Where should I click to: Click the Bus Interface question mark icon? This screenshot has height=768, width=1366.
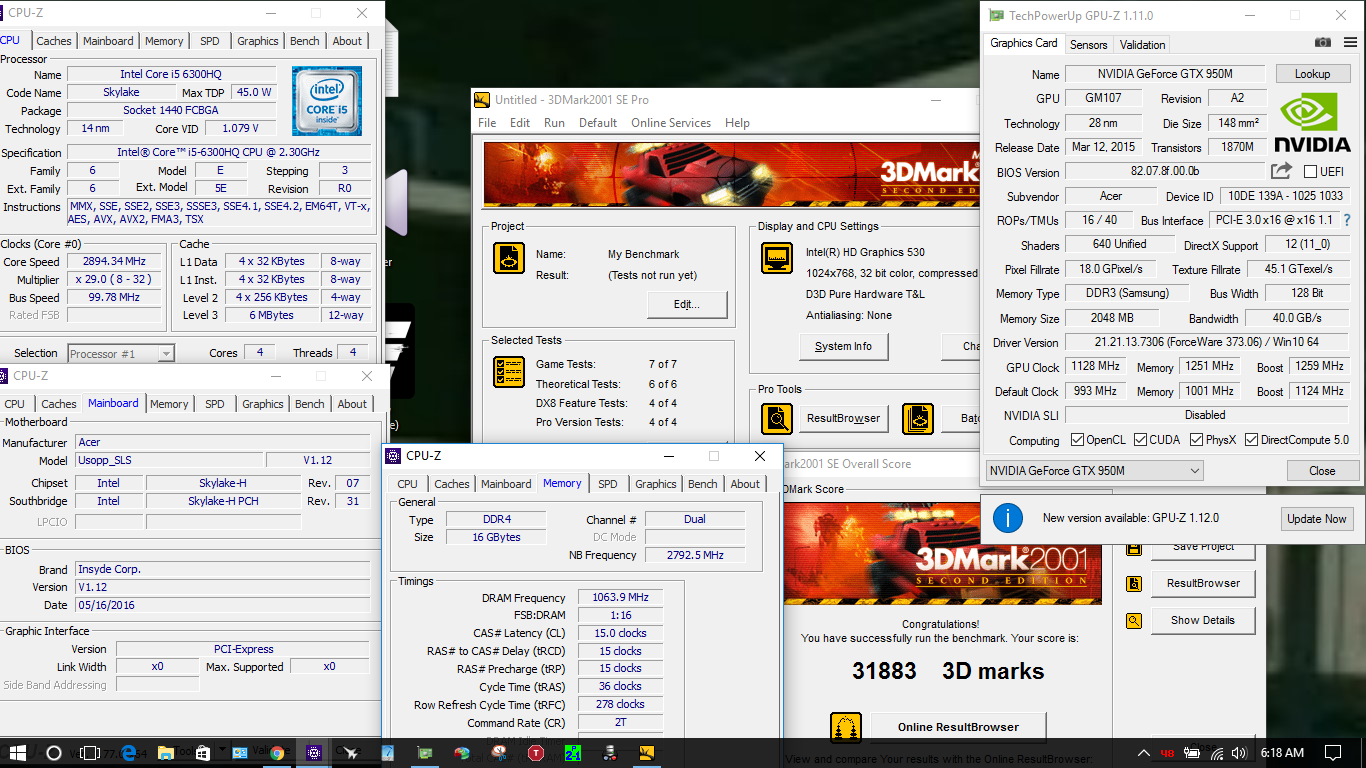point(1347,220)
